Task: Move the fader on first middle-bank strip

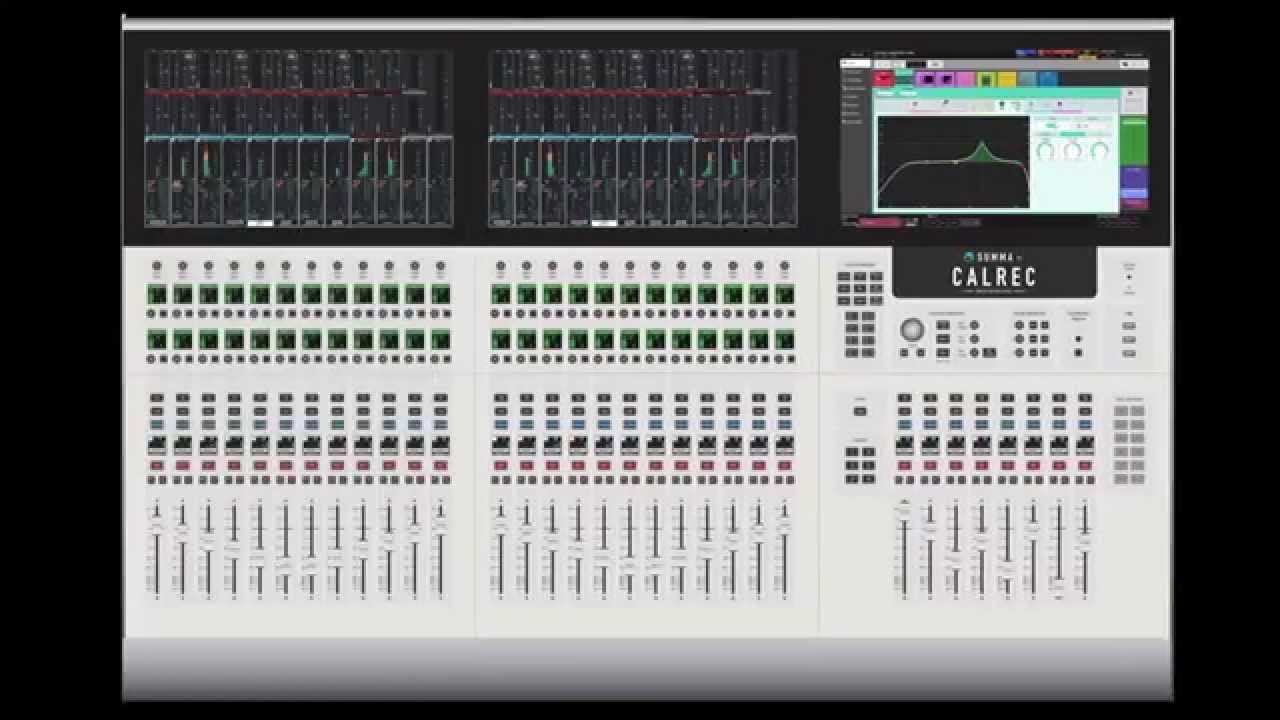Action: [x=501, y=524]
